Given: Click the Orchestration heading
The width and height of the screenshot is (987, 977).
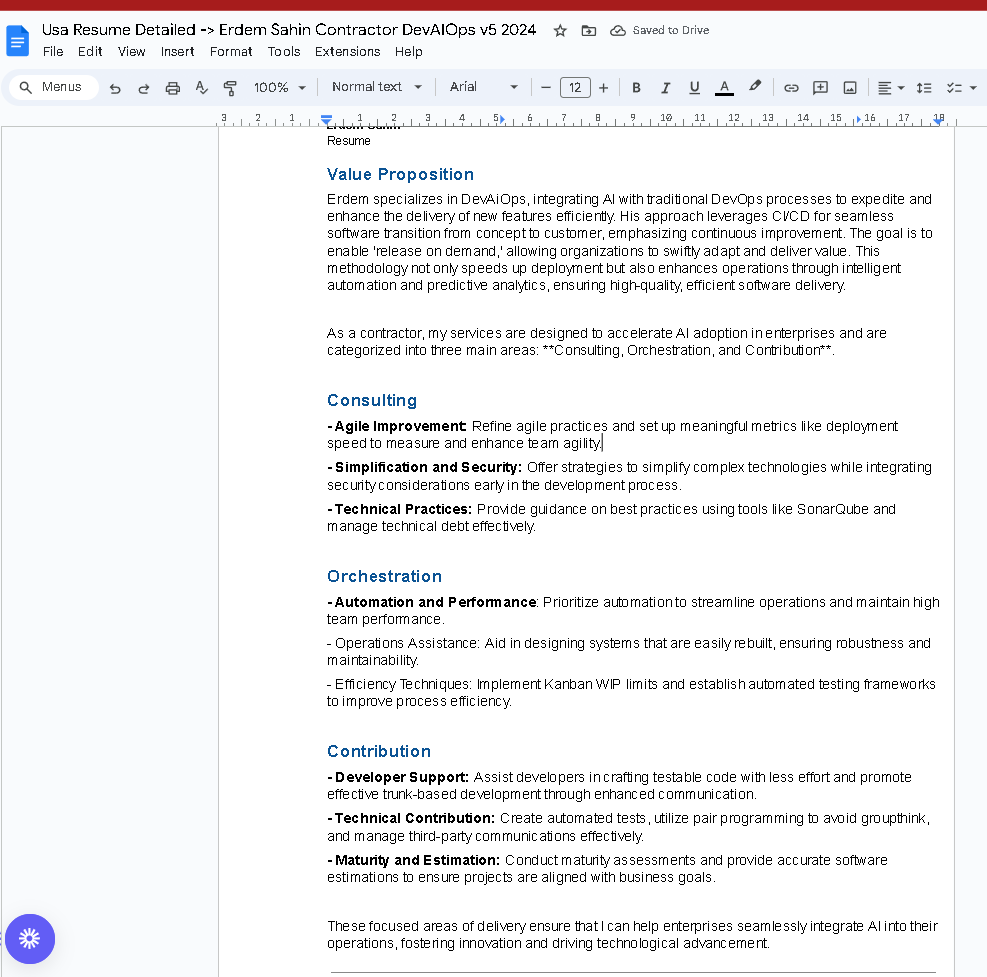Looking at the screenshot, I should pyautogui.click(x=384, y=576).
